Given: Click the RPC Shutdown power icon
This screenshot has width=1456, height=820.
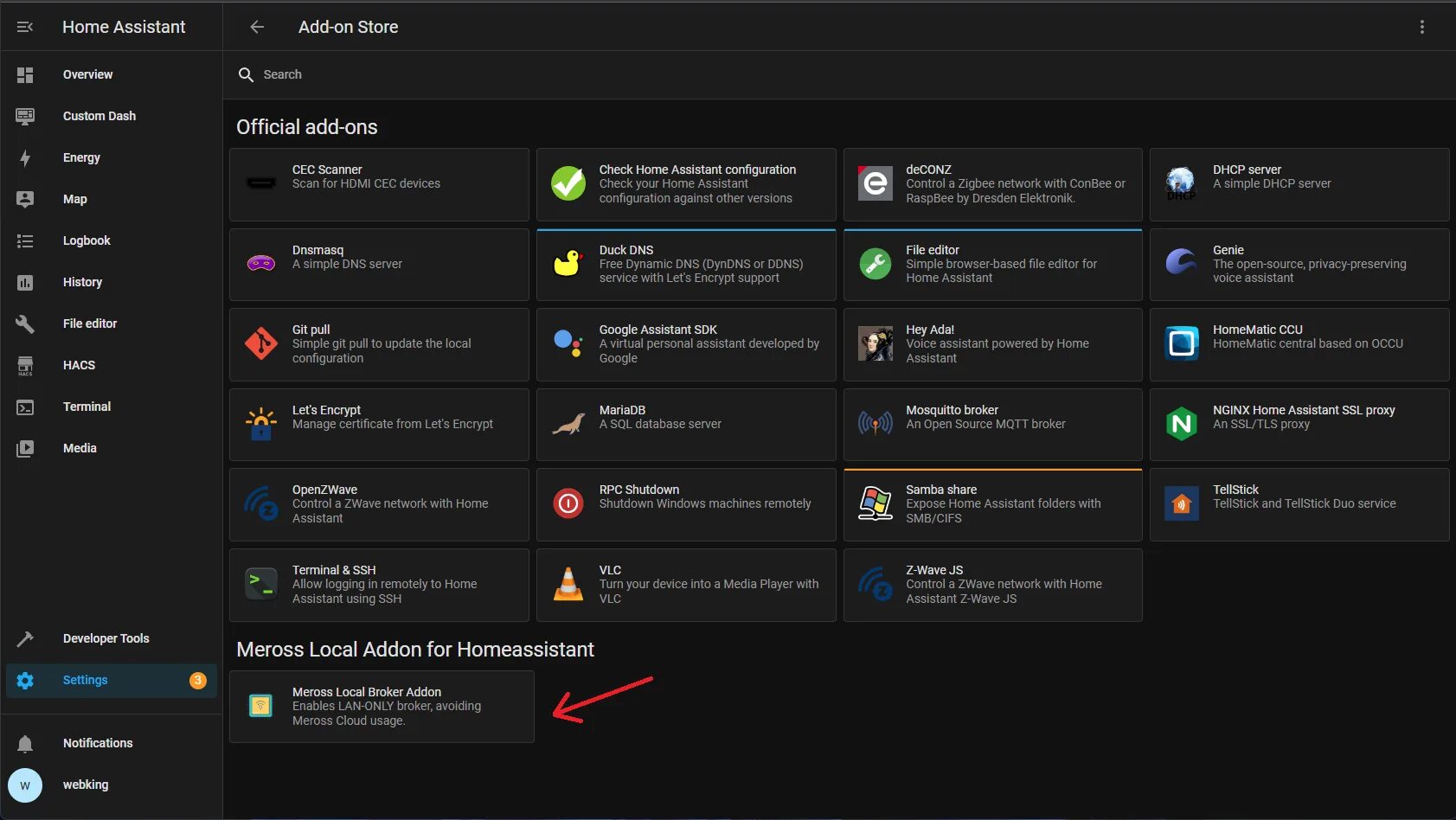Looking at the screenshot, I should [x=568, y=503].
